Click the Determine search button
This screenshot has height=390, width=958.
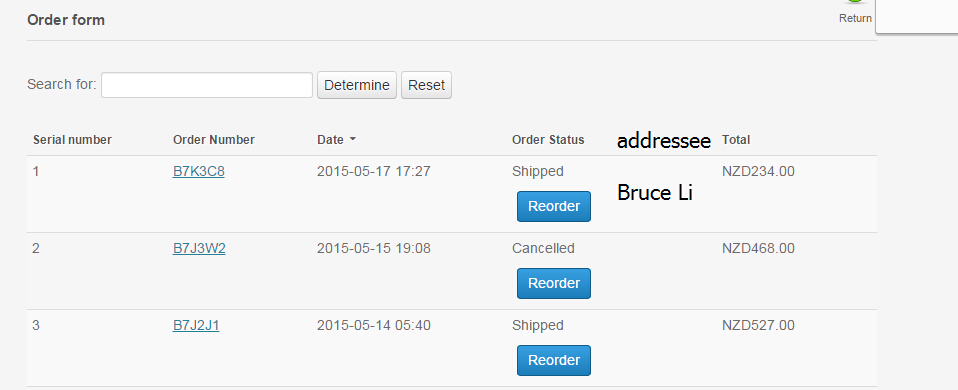coord(357,85)
